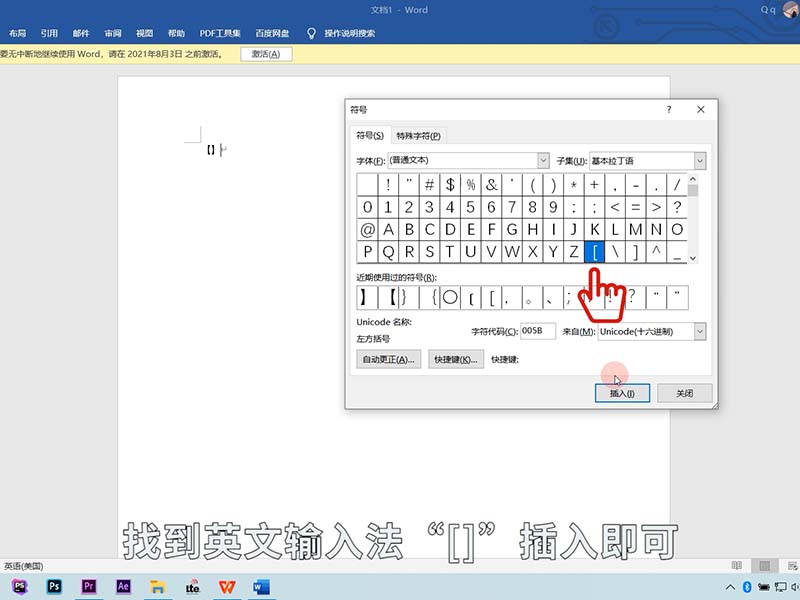
Task: Select the ^ caret symbol in the grid
Action: pos(657,252)
